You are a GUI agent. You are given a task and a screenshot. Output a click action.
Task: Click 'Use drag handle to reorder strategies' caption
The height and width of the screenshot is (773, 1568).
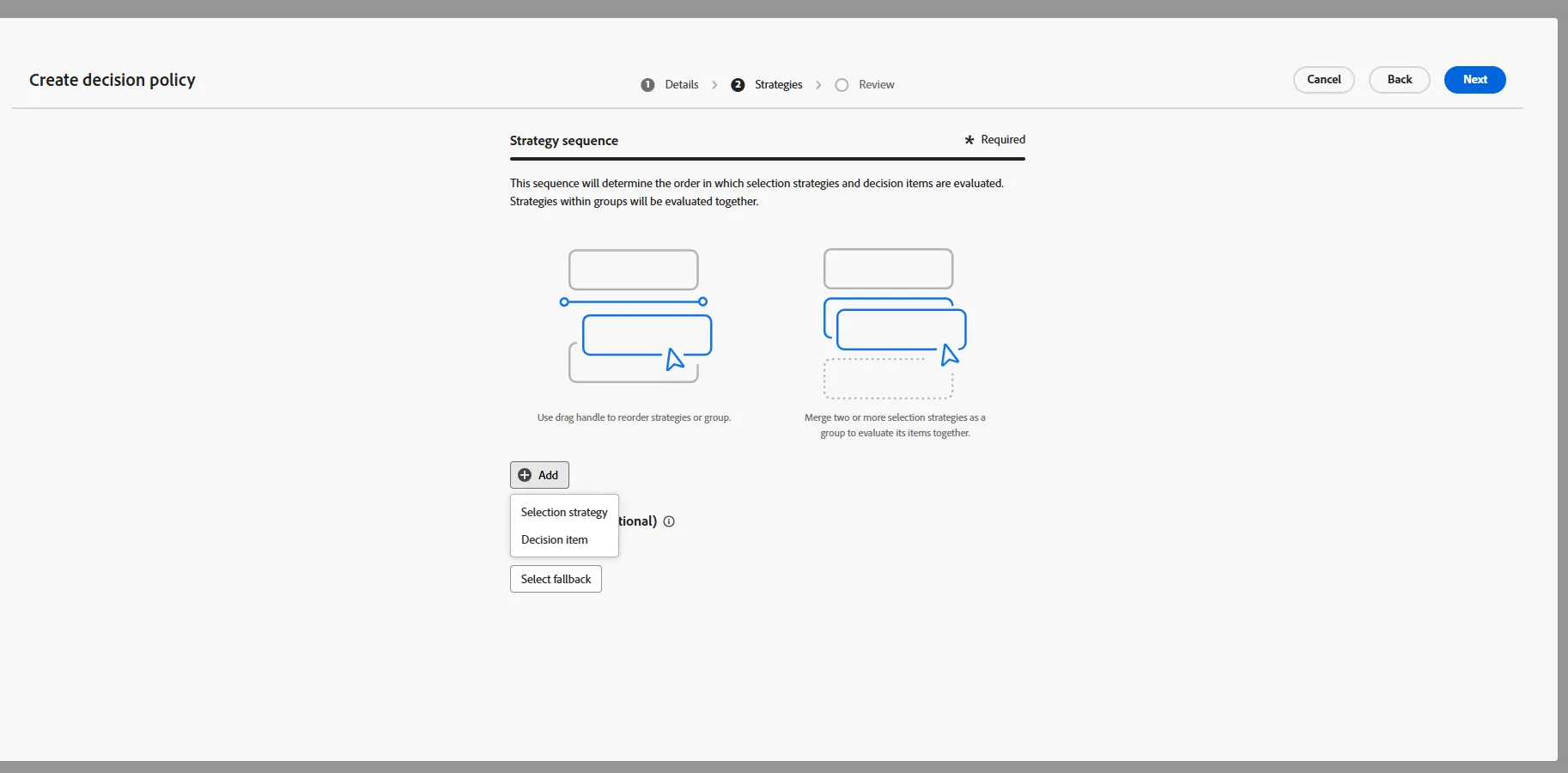(x=634, y=417)
